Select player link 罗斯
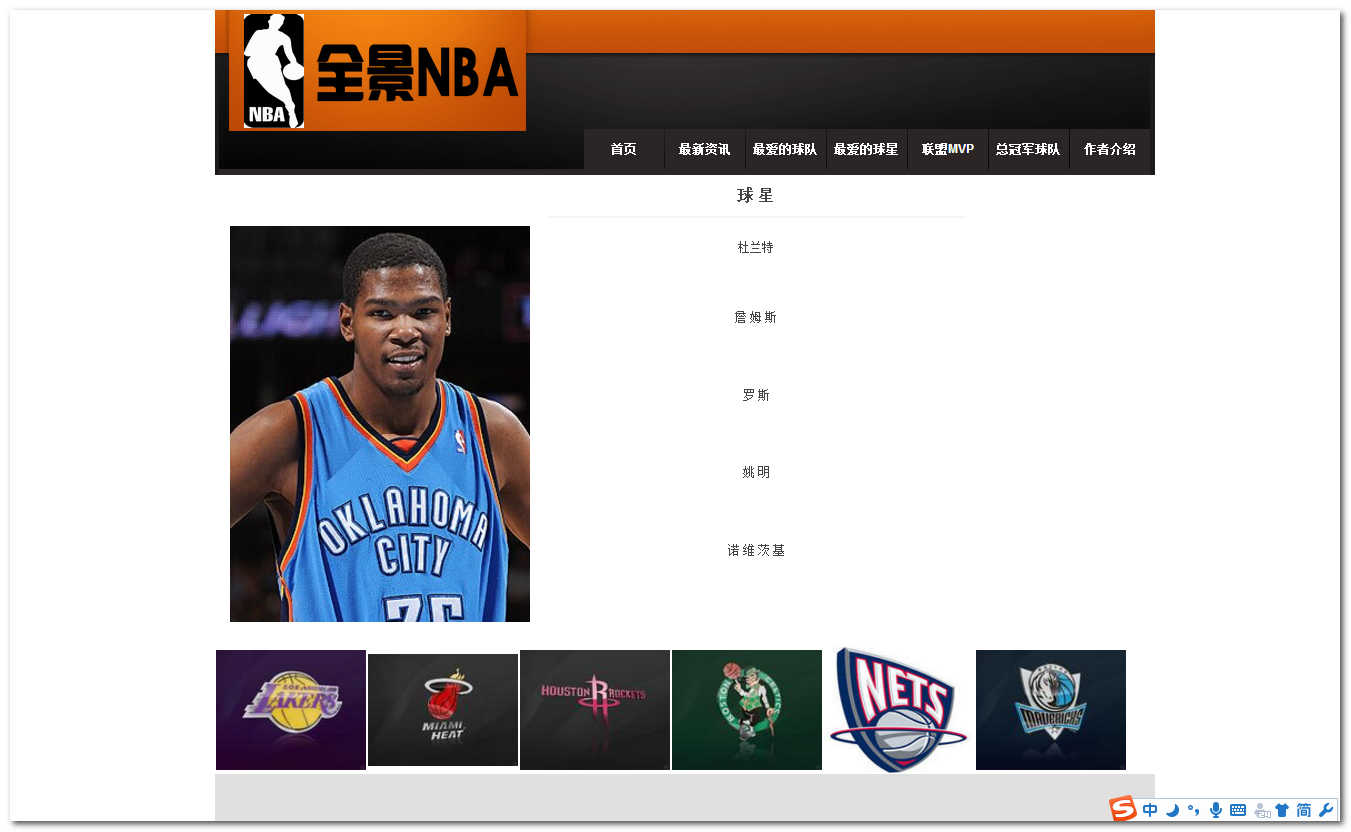1351x832 pixels. pyautogui.click(x=756, y=395)
